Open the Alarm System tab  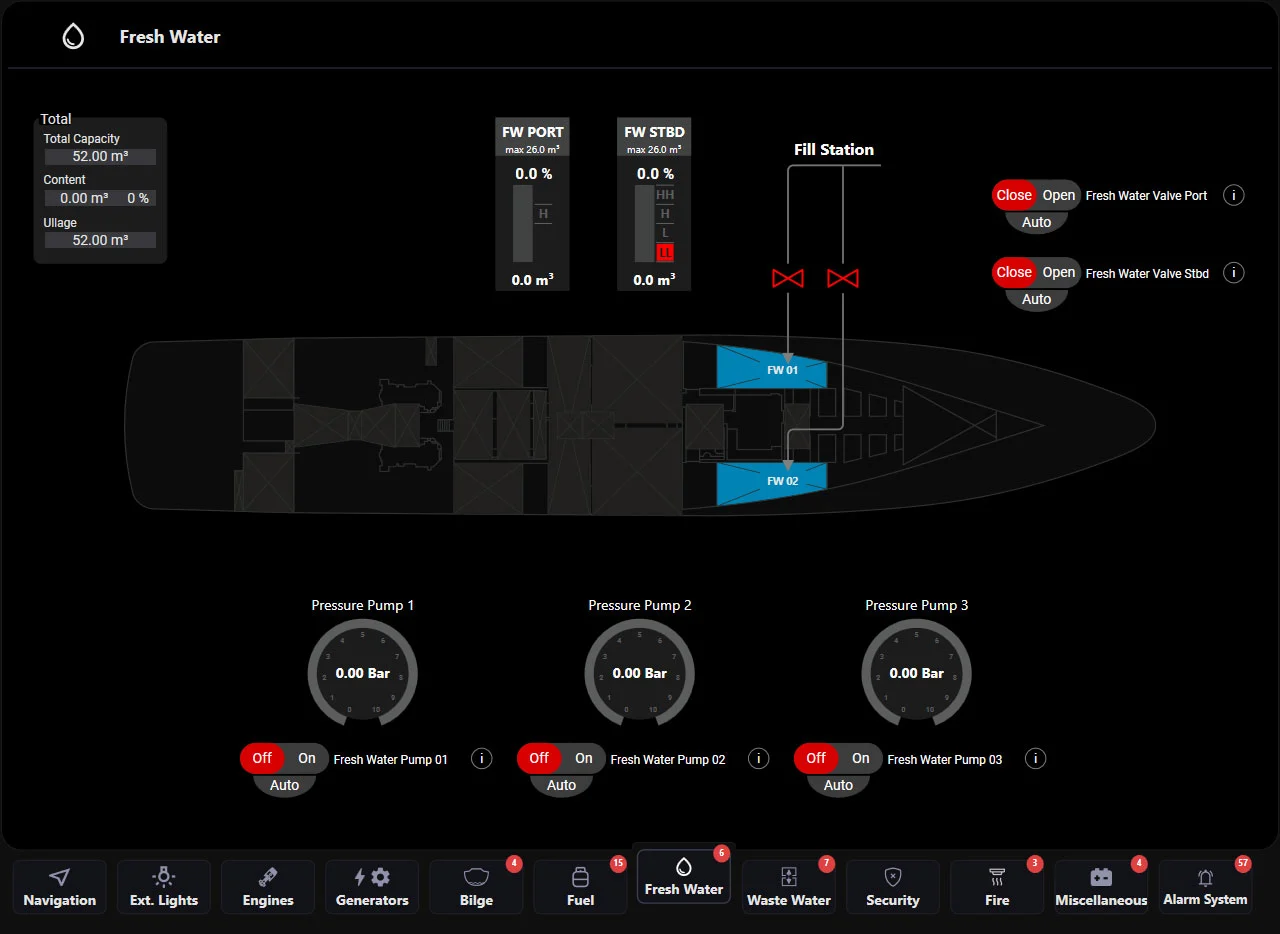[x=1205, y=887]
